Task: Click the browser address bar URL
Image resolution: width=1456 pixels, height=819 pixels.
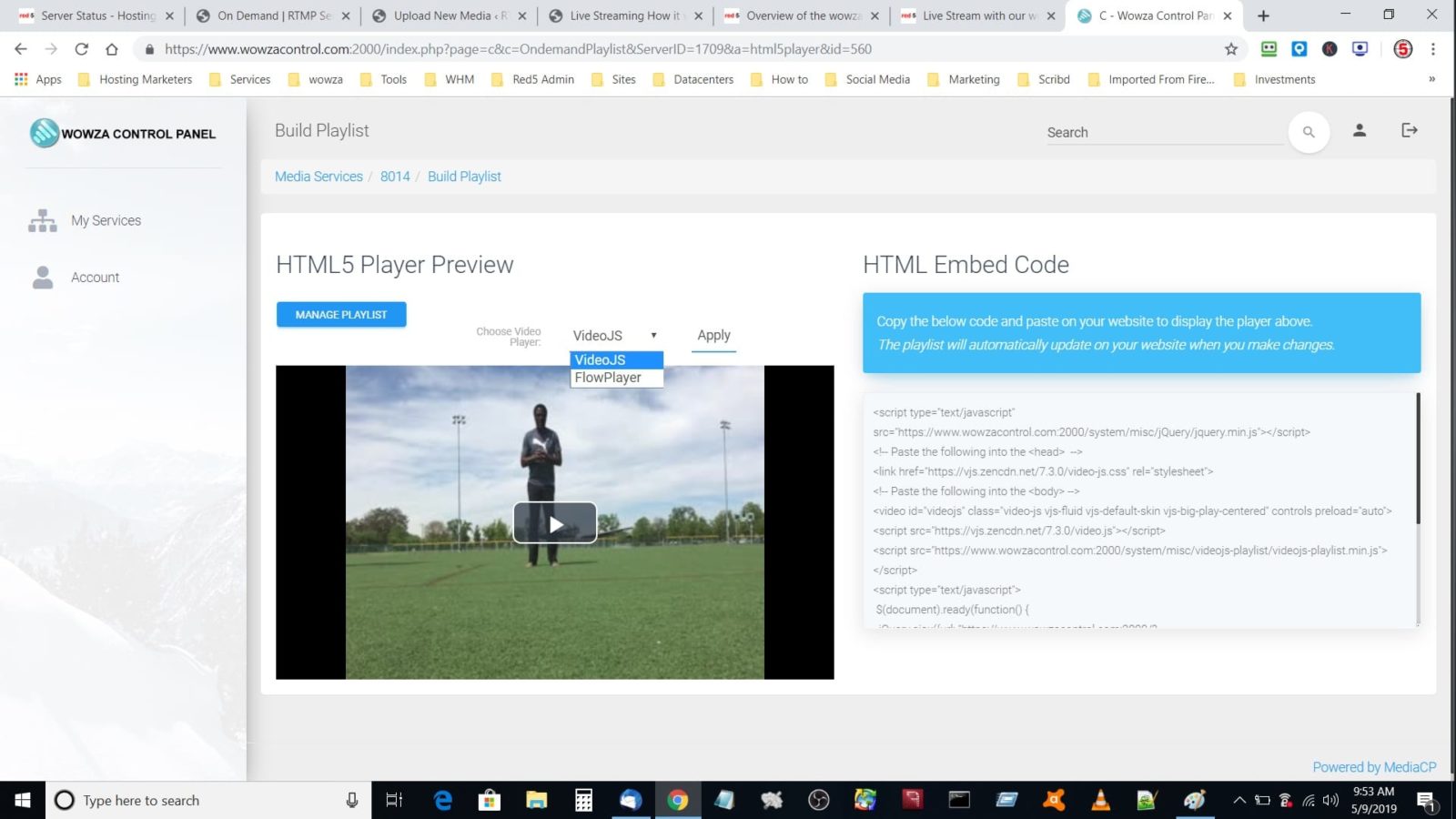Action: 518,49
